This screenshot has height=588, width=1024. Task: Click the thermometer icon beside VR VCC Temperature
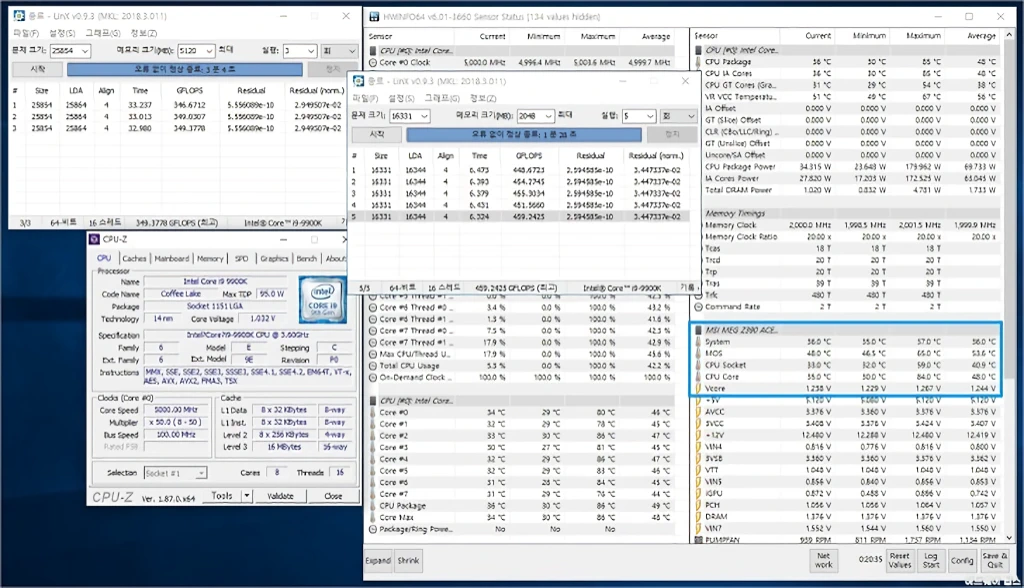click(698, 97)
